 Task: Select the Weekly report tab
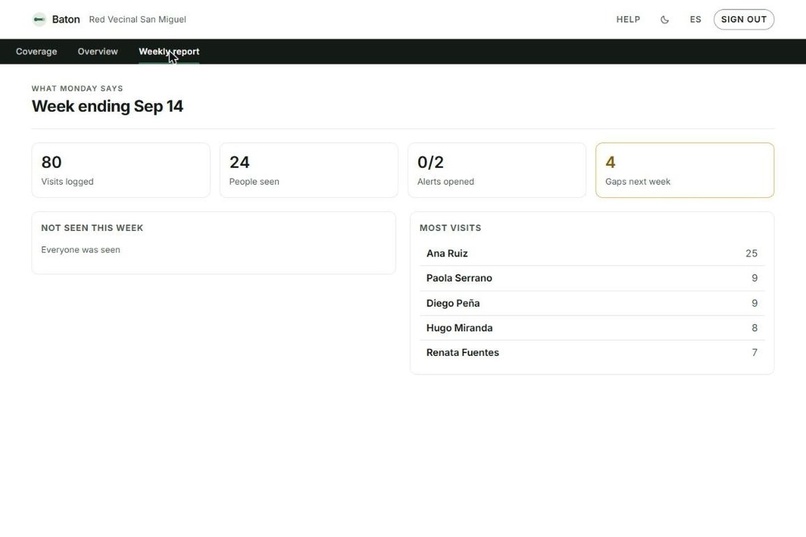pyautogui.click(x=169, y=51)
